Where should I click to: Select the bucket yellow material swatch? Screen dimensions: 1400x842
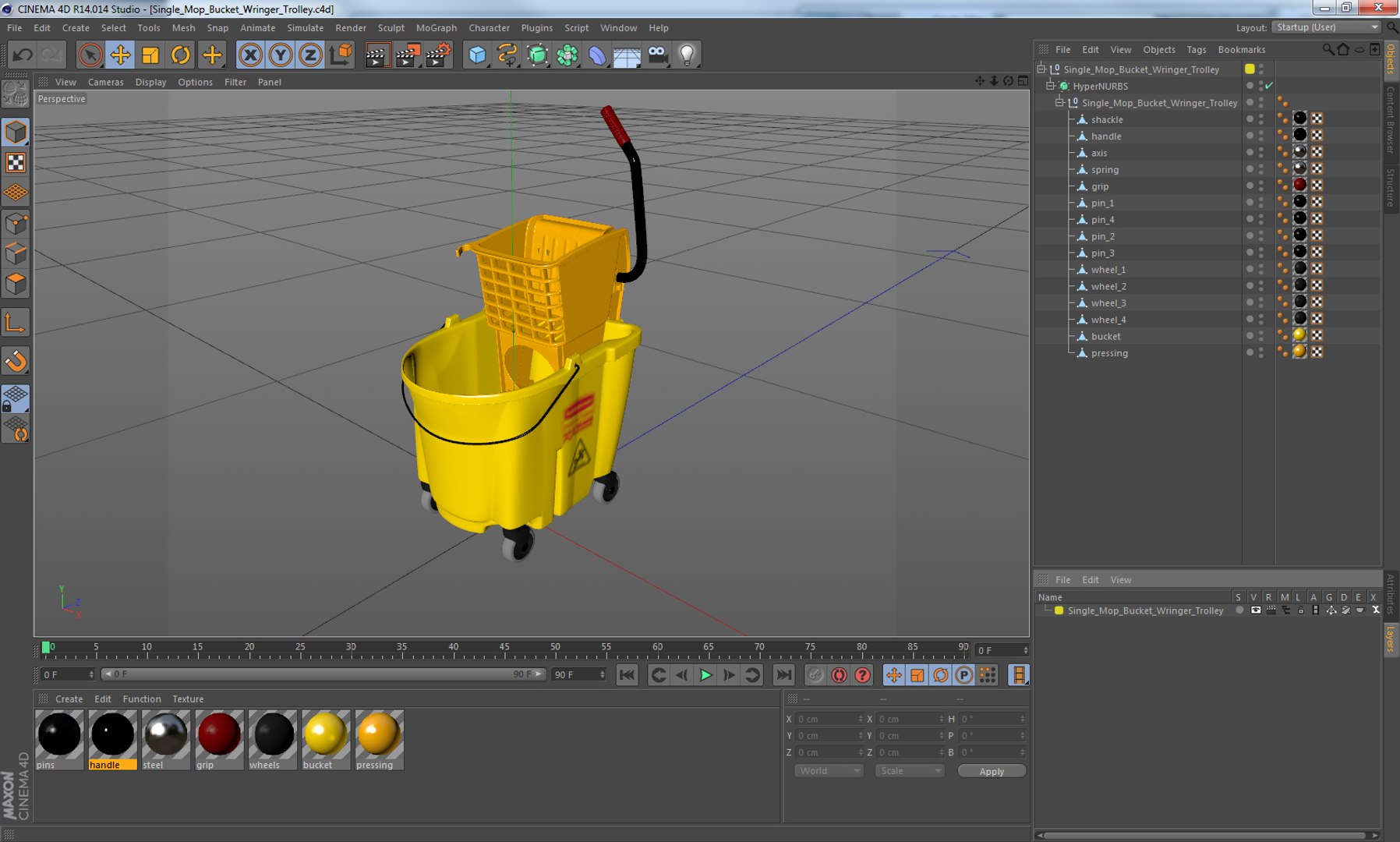click(x=326, y=734)
